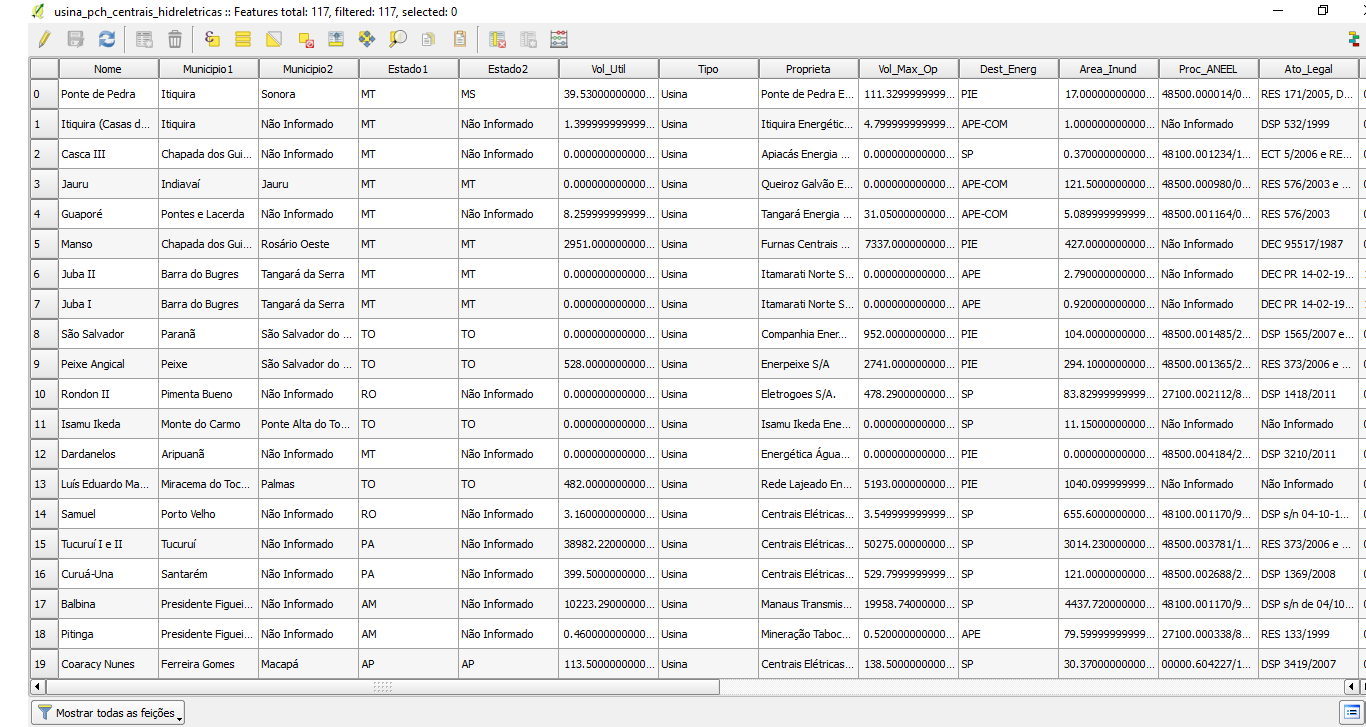
Task: Click the Tipo column header
Action: [x=708, y=69]
